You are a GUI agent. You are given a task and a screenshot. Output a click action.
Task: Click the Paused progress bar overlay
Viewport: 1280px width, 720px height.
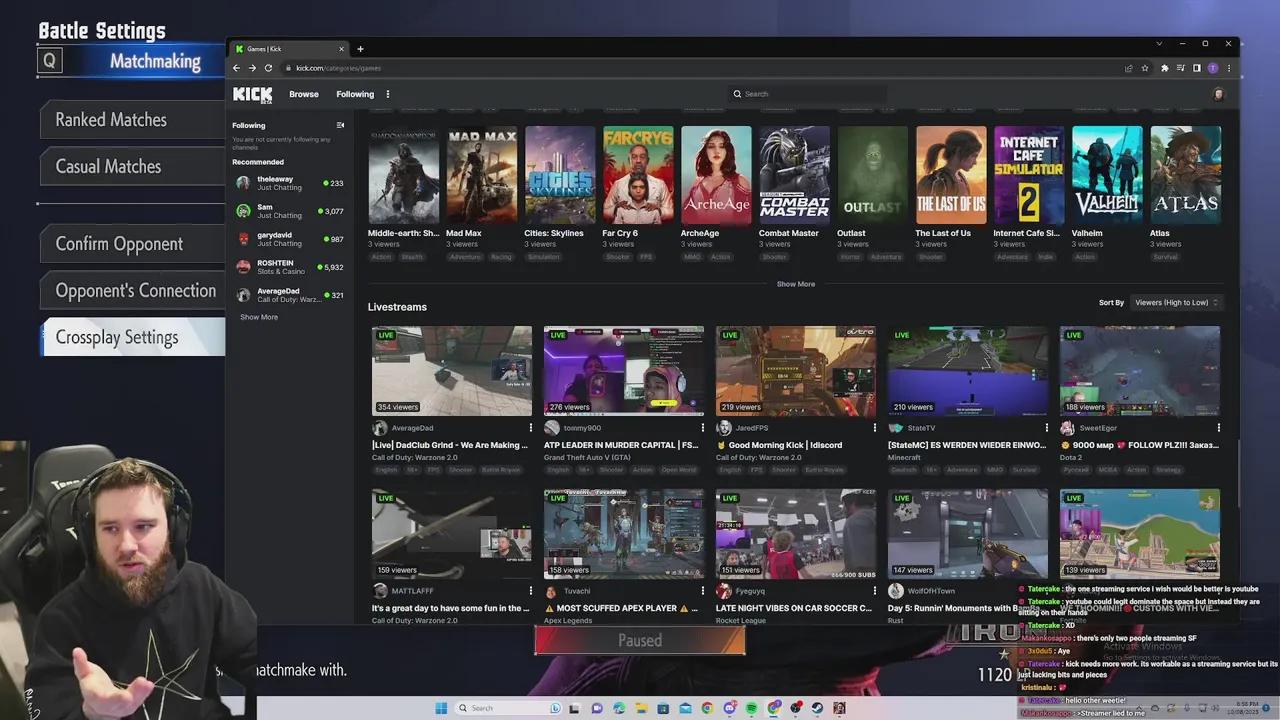tap(639, 640)
